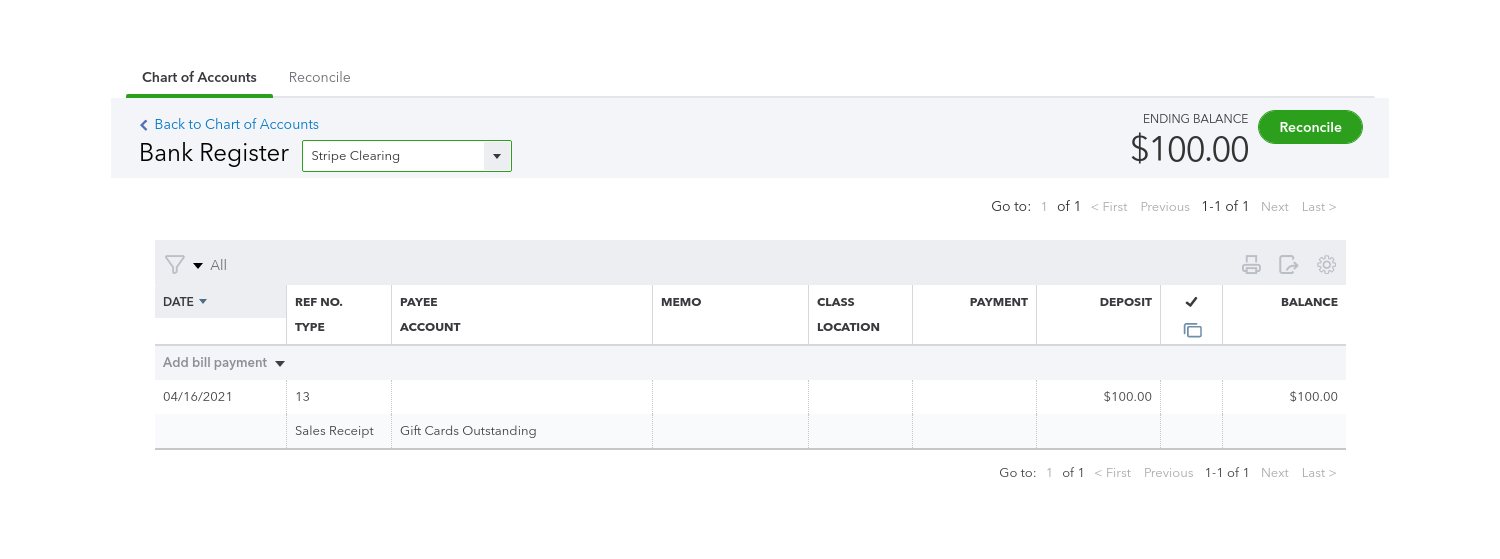
Task: Click the reconcile status cell for the $100.00 deposit
Action: pos(1191,397)
